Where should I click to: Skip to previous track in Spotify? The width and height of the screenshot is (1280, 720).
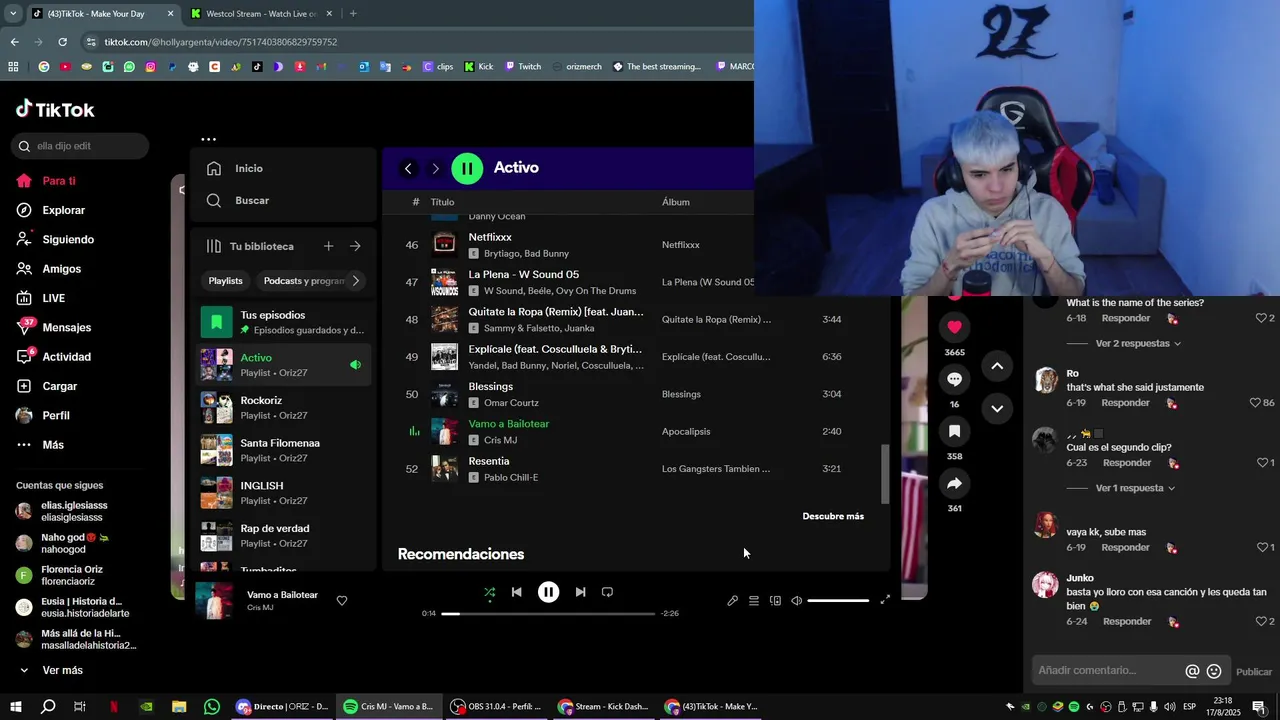pos(517,592)
